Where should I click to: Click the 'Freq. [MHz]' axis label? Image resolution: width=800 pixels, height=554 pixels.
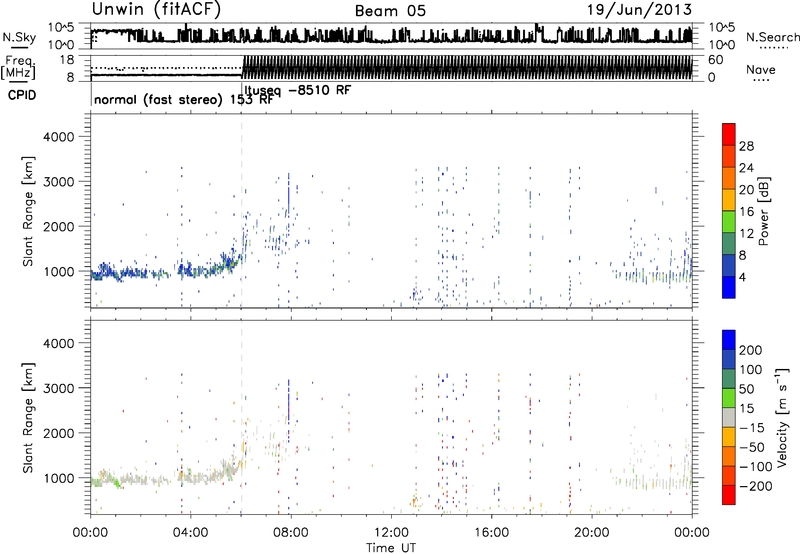tap(18, 67)
